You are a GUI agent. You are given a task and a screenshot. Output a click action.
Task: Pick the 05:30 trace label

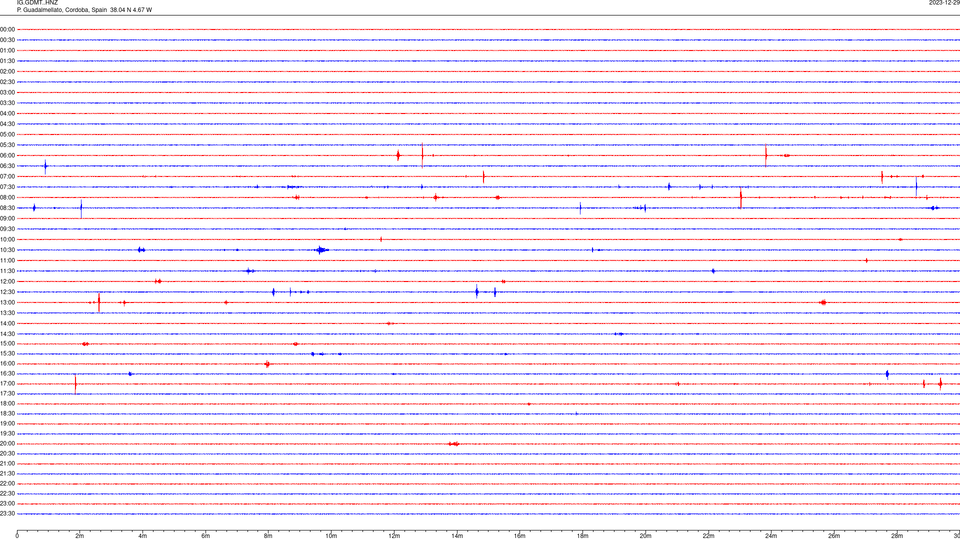pyautogui.click(x=7, y=145)
